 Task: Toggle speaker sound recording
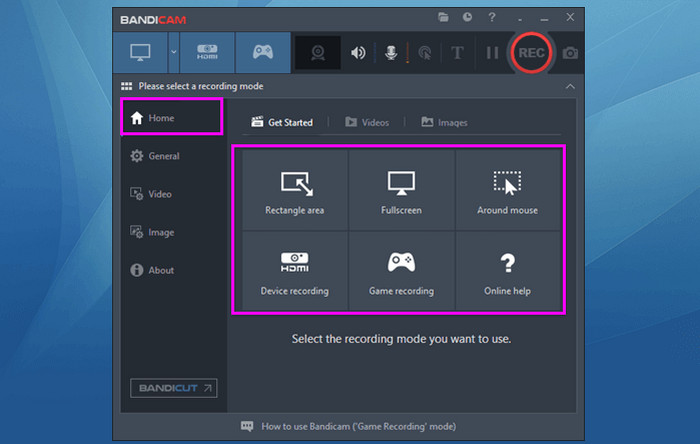[357, 53]
